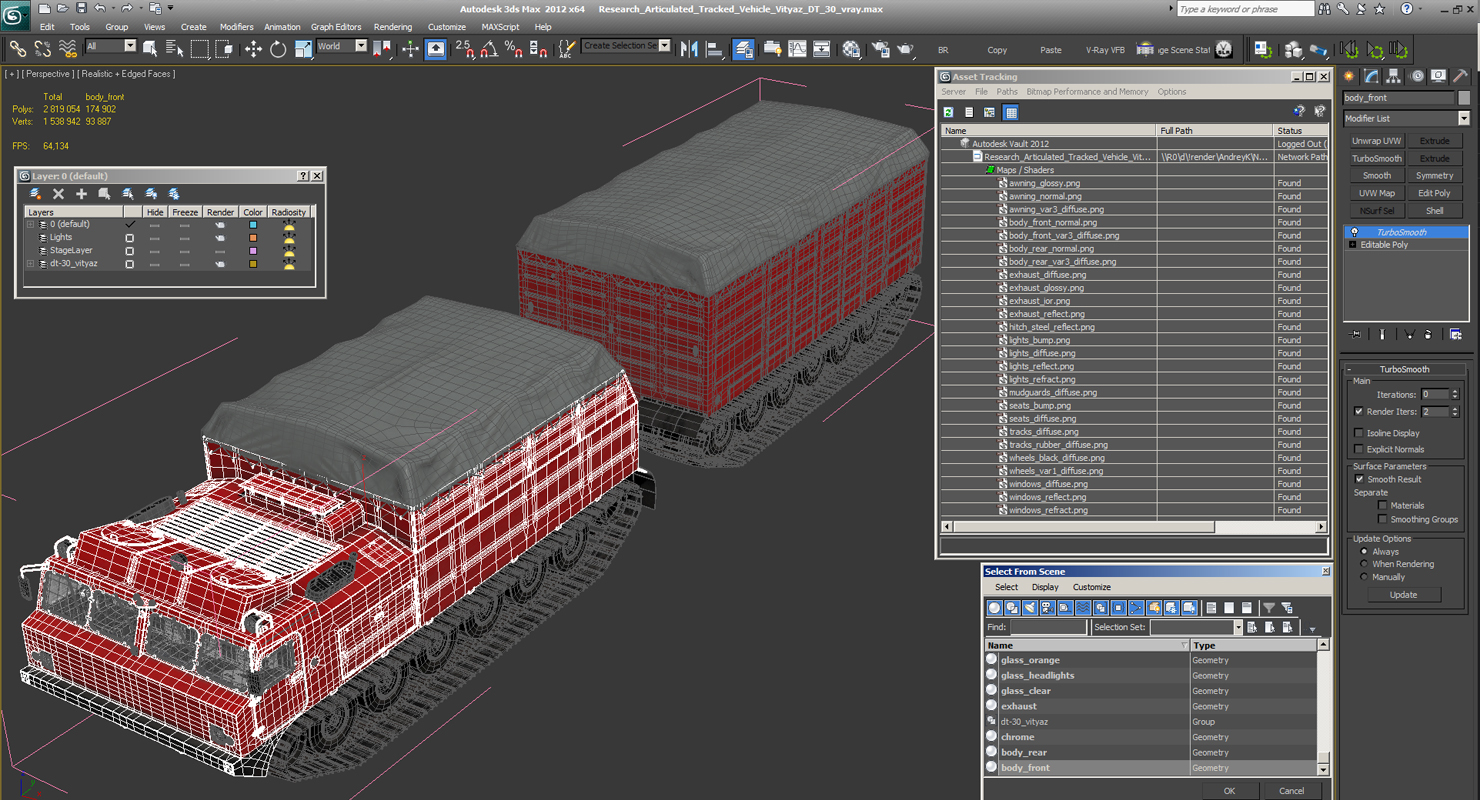The width and height of the screenshot is (1480, 800).
Task: Click the Find input field in Select From Scene
Action: [1048, 627]
